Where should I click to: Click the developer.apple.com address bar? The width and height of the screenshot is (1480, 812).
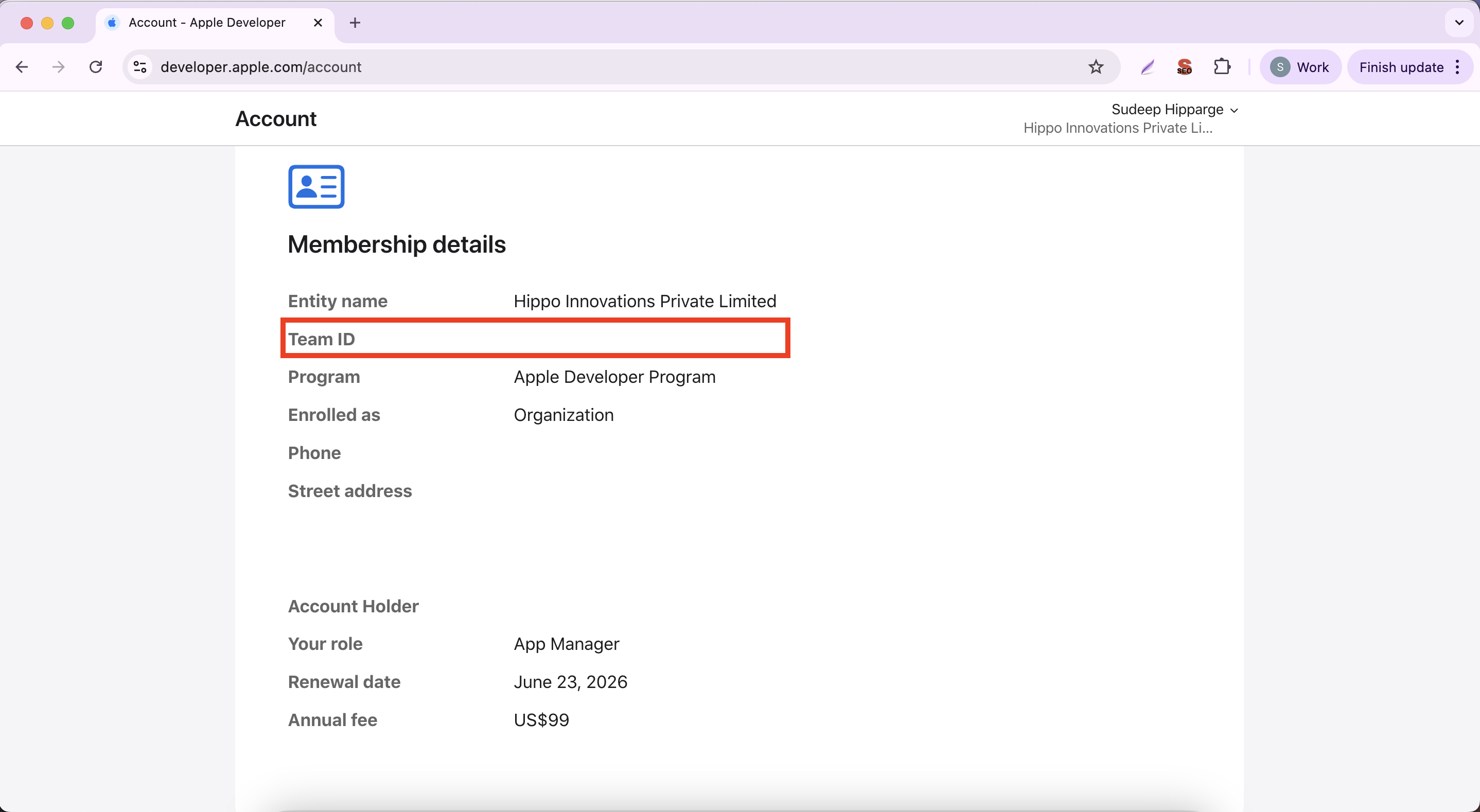574,67
